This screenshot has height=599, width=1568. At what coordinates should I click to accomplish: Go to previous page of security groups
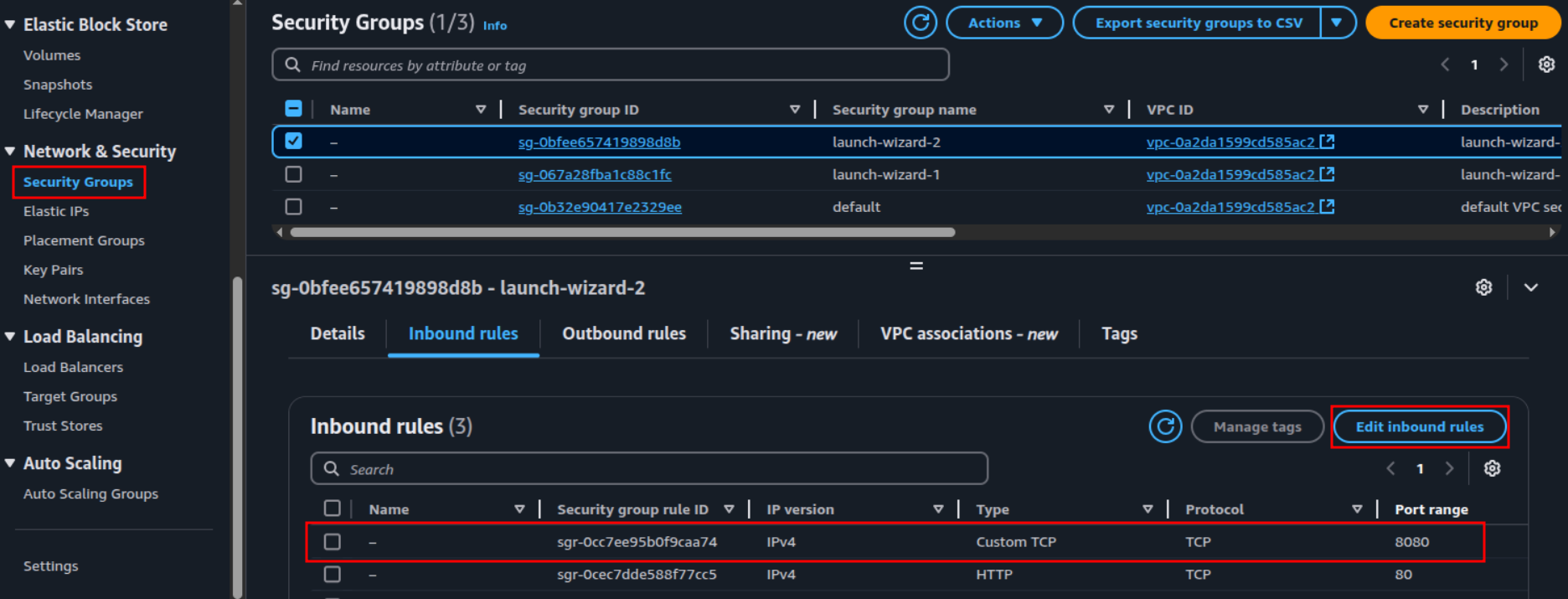point(1445,65)
